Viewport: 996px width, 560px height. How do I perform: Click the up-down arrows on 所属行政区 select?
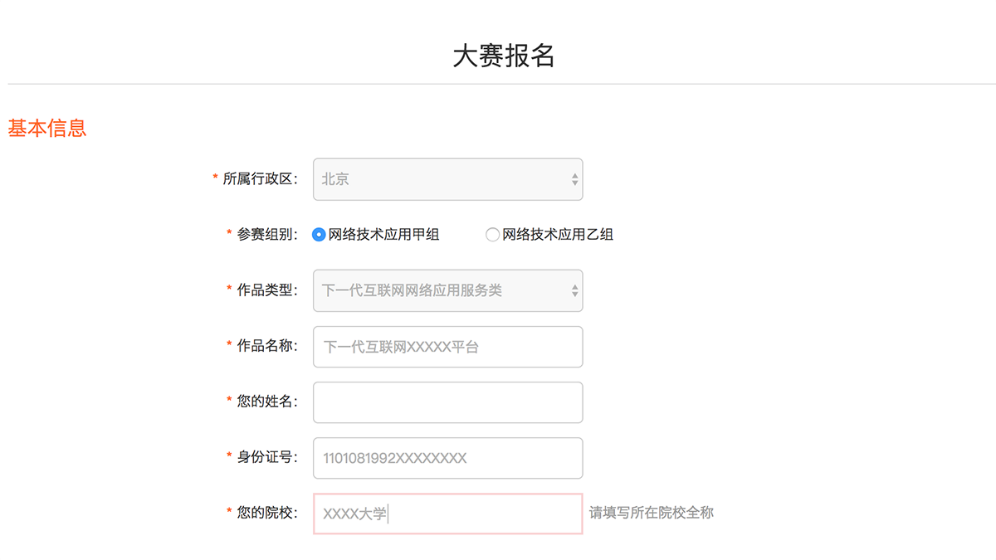click(574, 180)
